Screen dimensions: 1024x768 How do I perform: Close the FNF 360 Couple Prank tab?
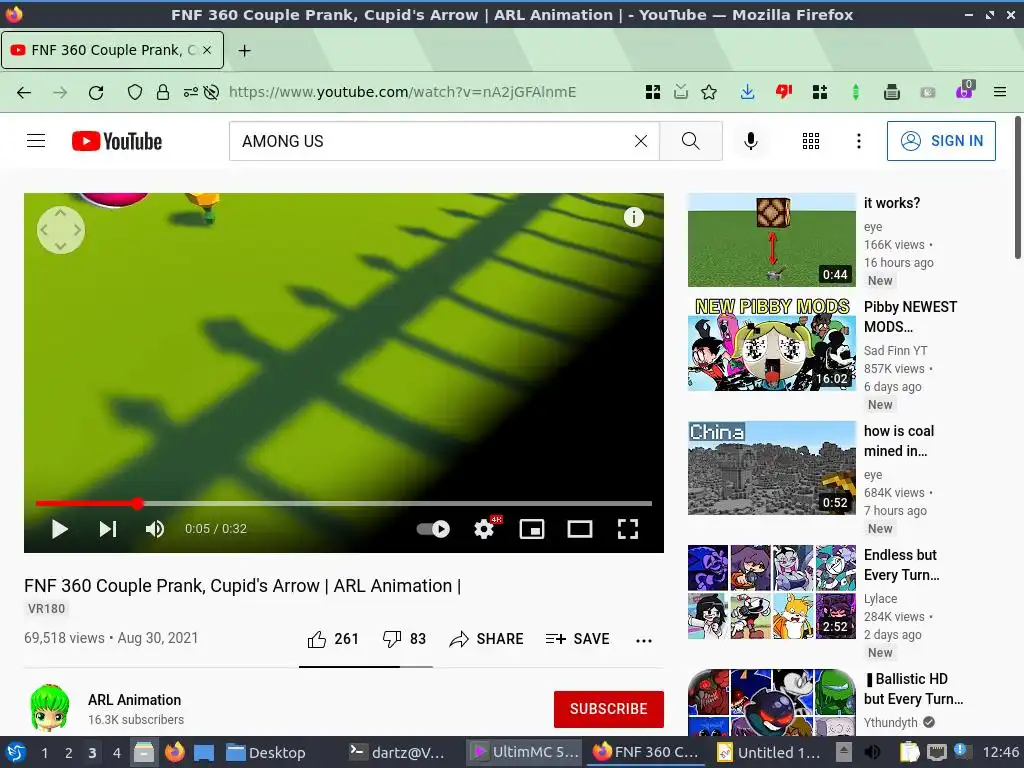click(207, 50)
